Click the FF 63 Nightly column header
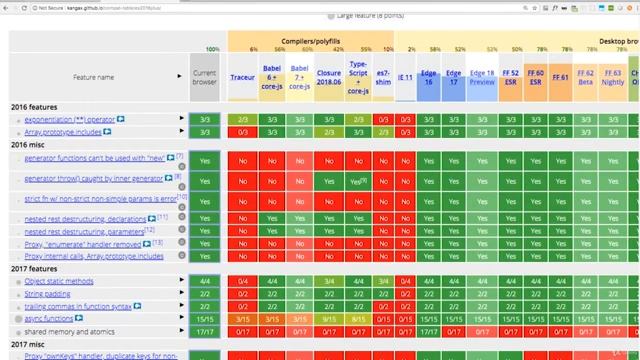Image resolution: width=640 pixels, height=360 pixels. tap(613, 77)
